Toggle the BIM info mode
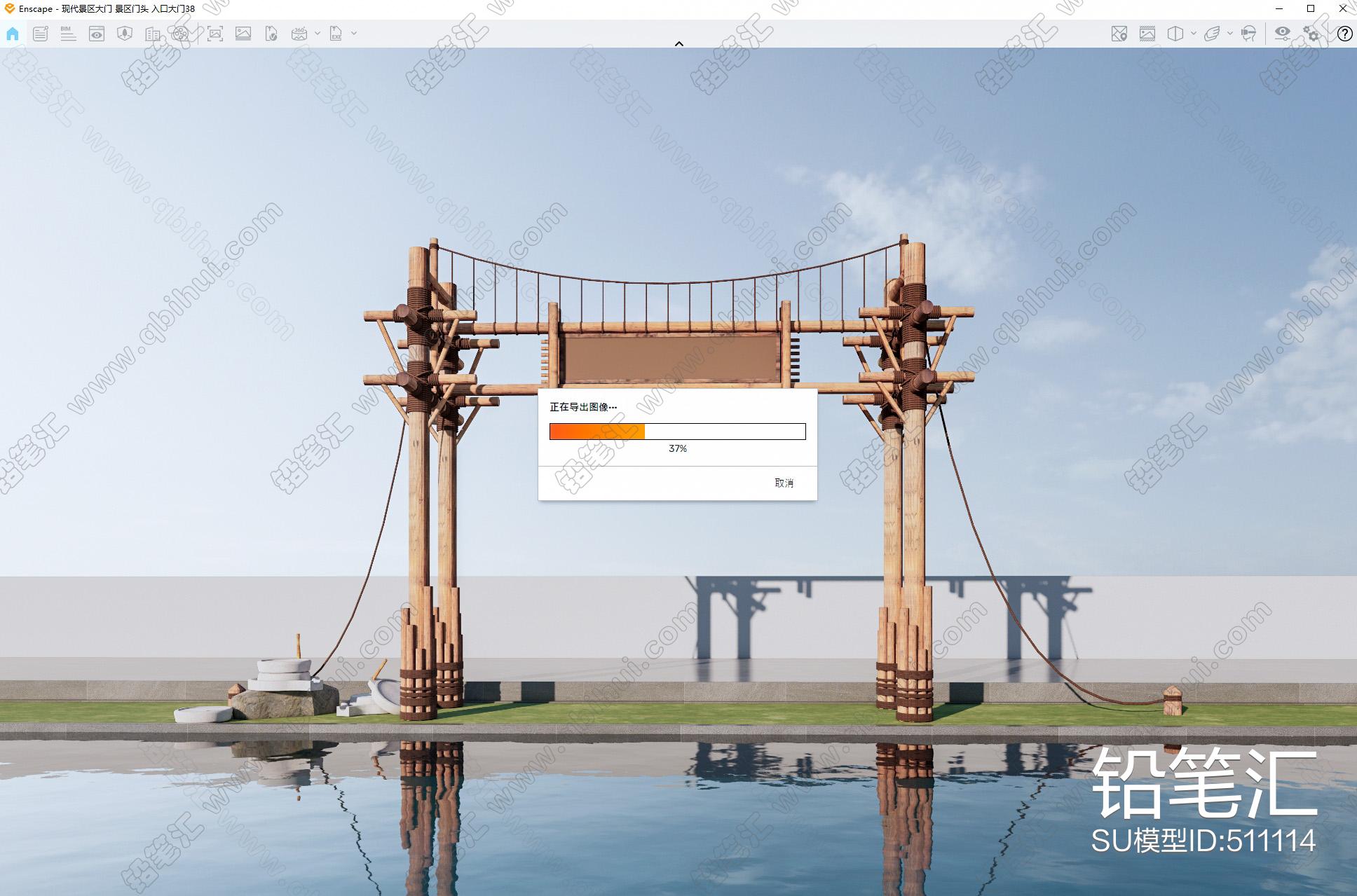Screen dimensions: 1357x896 [x=68, y=33]
